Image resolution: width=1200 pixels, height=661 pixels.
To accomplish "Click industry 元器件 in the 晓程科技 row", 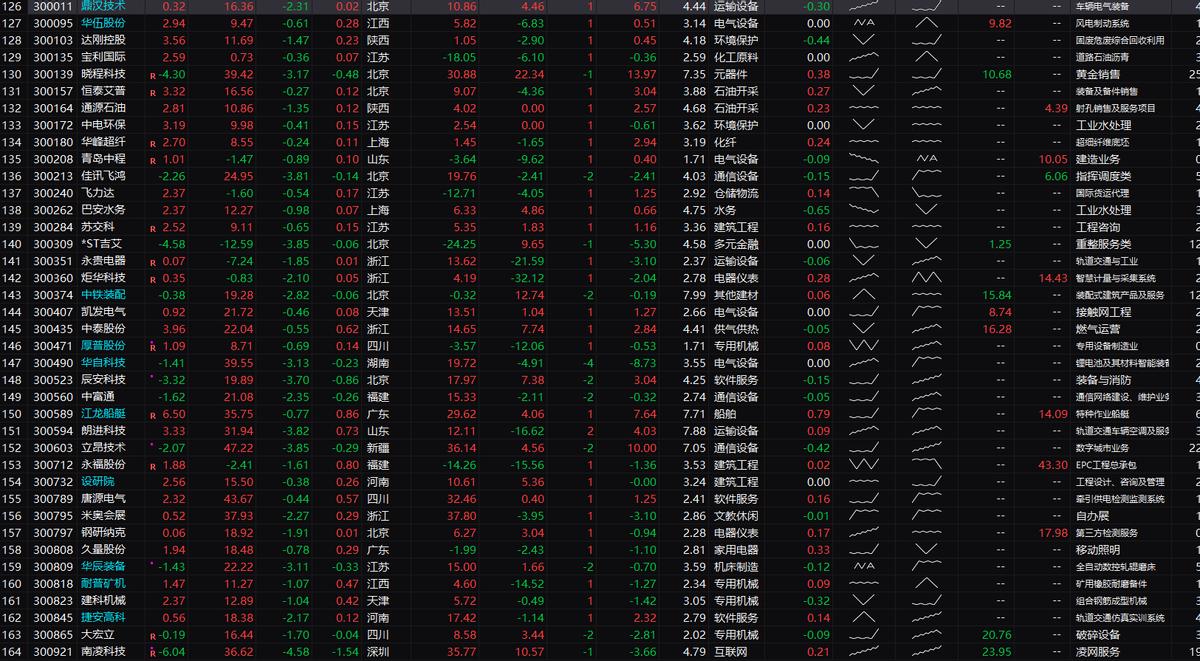I will pos(730,74).
